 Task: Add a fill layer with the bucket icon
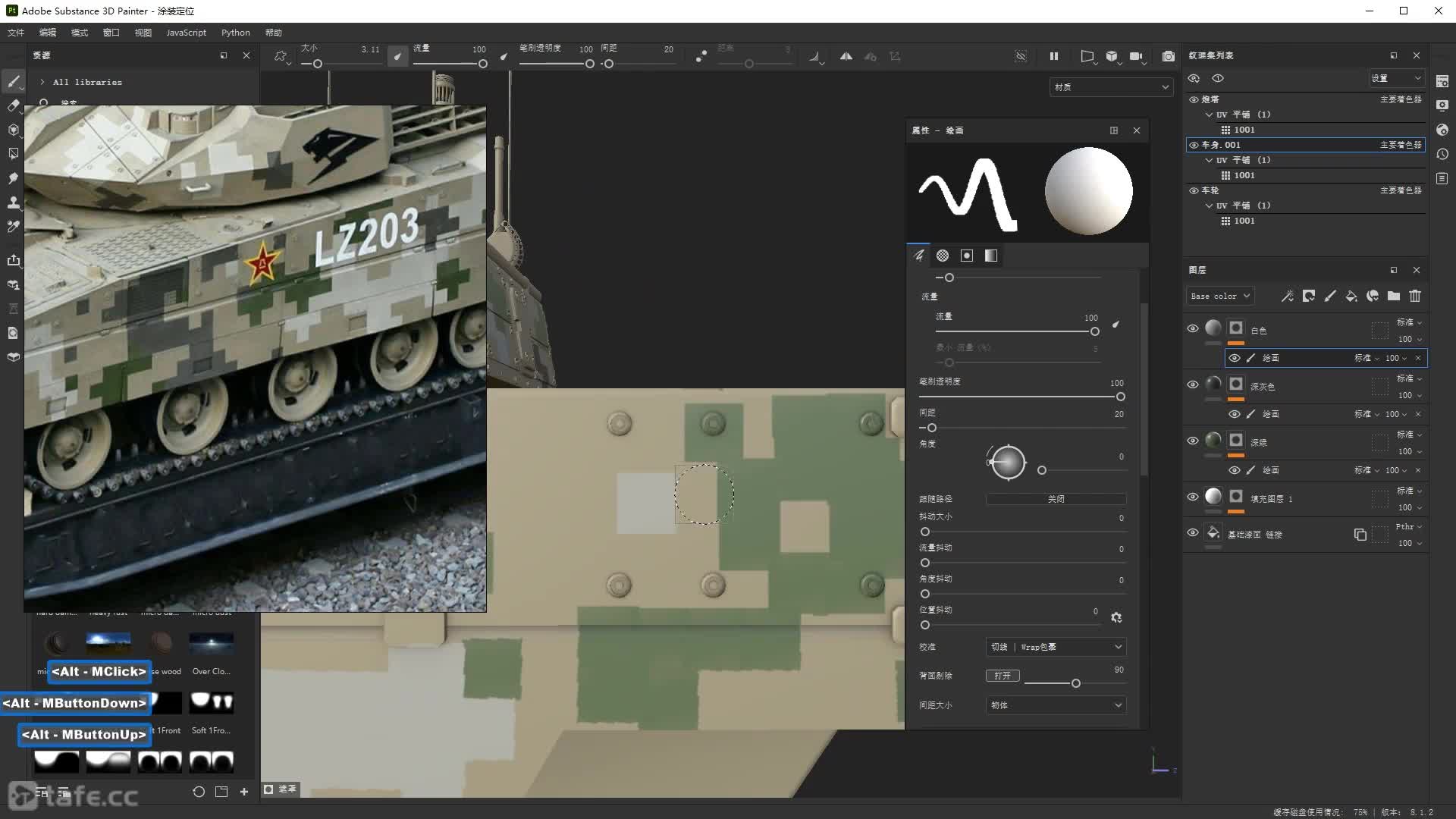coord(1351,297)
